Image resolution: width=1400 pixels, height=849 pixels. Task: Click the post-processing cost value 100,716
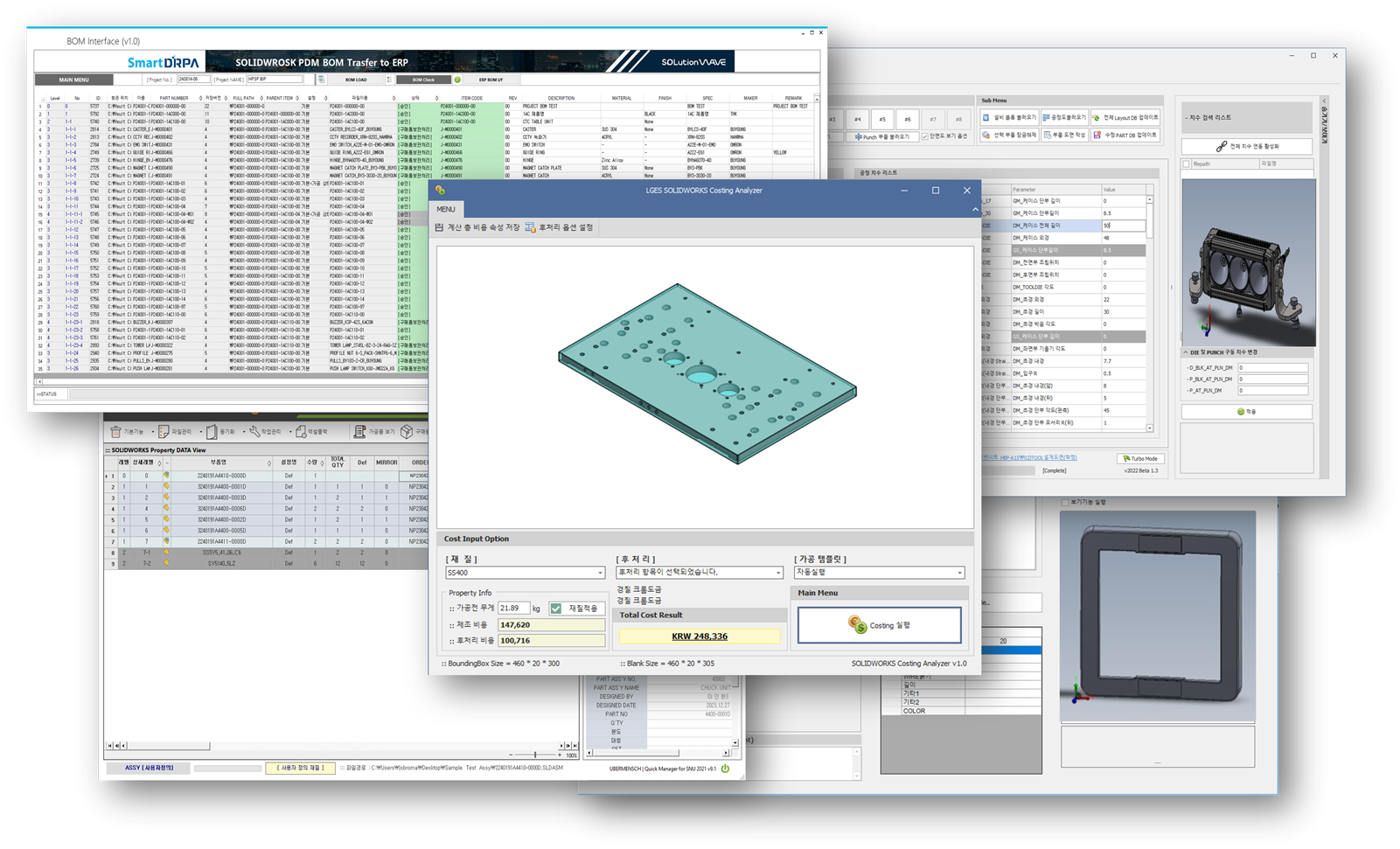[551, 641]
